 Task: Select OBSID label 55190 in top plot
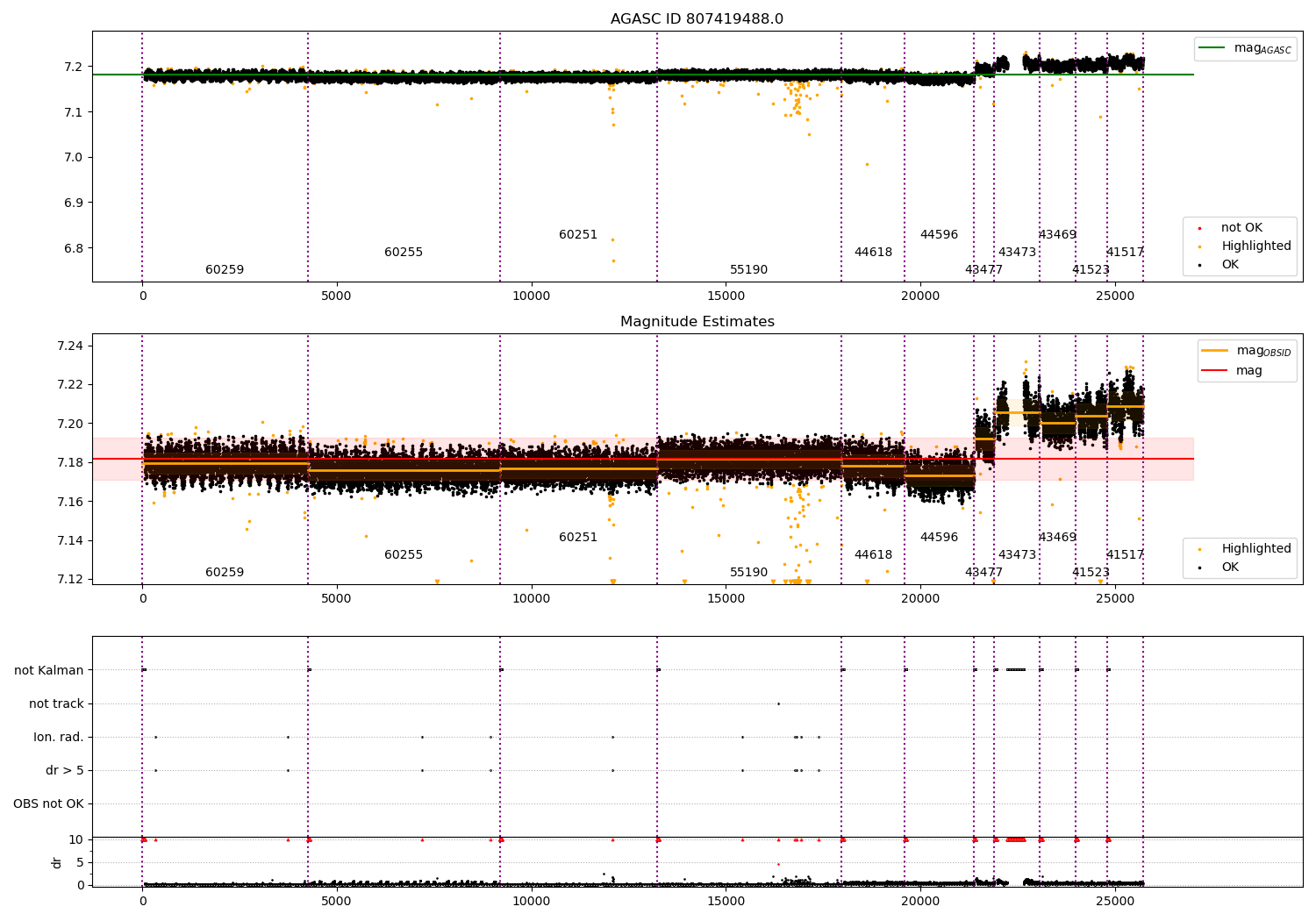pyautogui.click(x=748, y=270)
